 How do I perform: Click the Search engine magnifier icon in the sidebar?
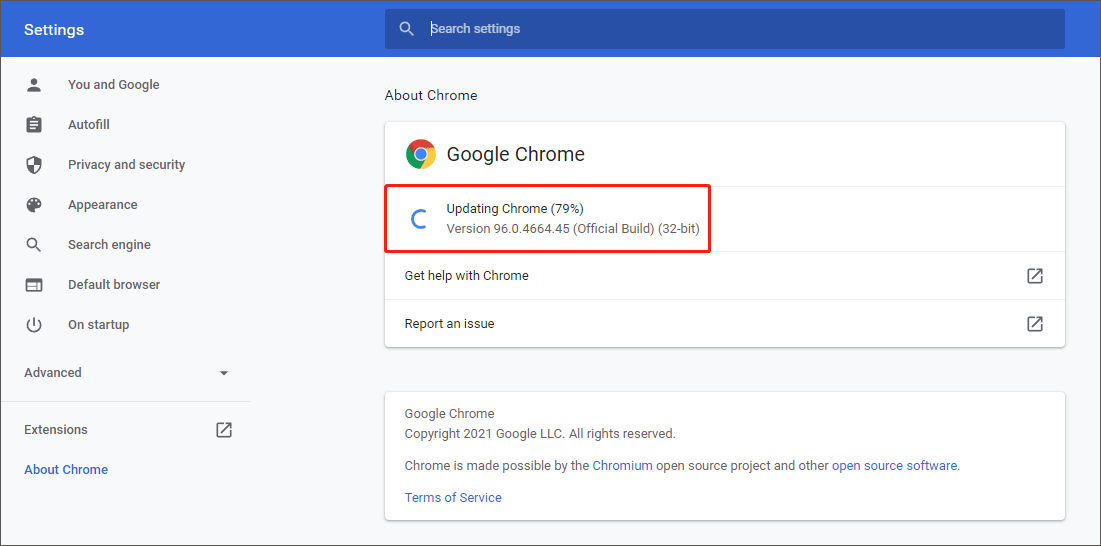[34, 245]
